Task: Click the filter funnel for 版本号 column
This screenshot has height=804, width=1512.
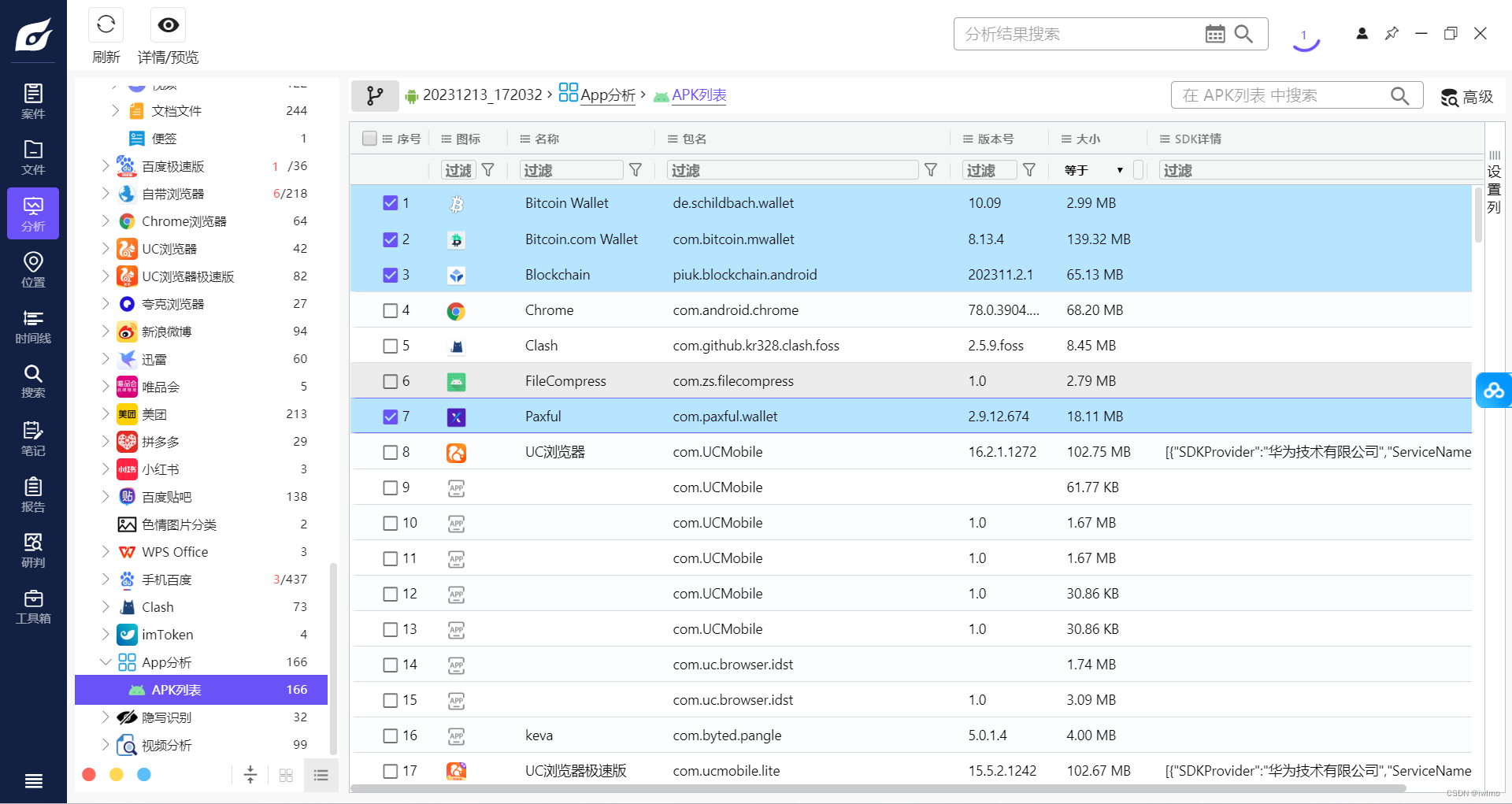Action: (x=1029, y=170)
